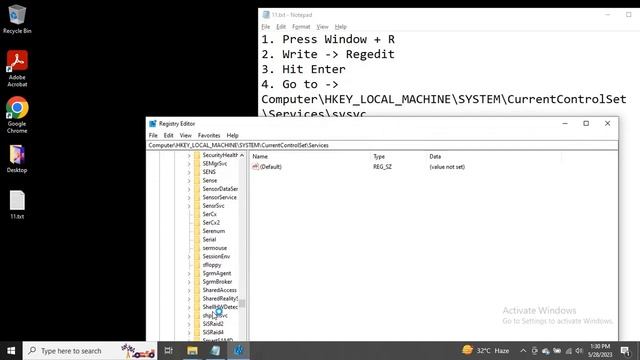The width and height of the screenshot is (640, 360).
Task: Switch to Notepad taskbar icon
Action: [216, 351]
